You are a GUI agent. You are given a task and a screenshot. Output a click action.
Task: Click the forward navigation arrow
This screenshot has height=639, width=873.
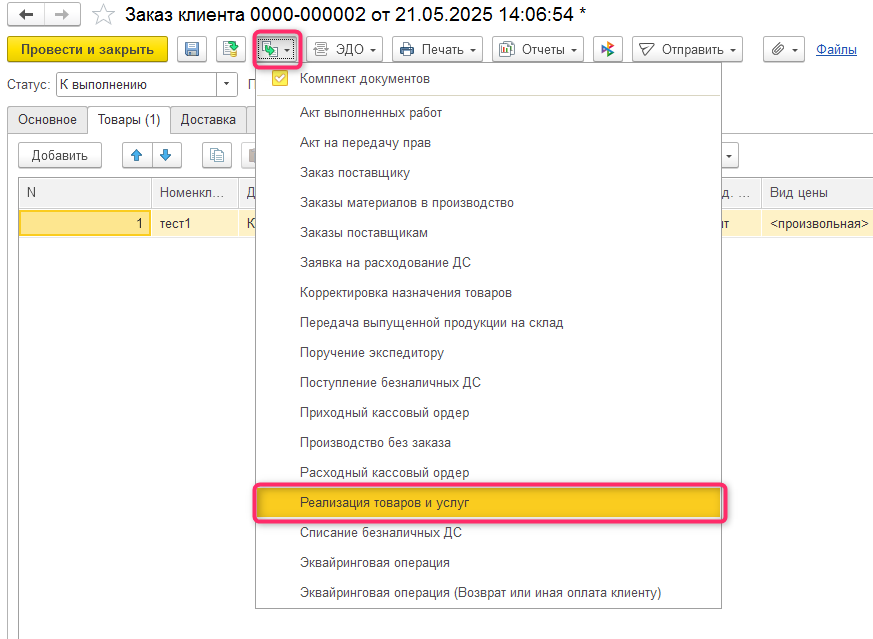[61, 15]
